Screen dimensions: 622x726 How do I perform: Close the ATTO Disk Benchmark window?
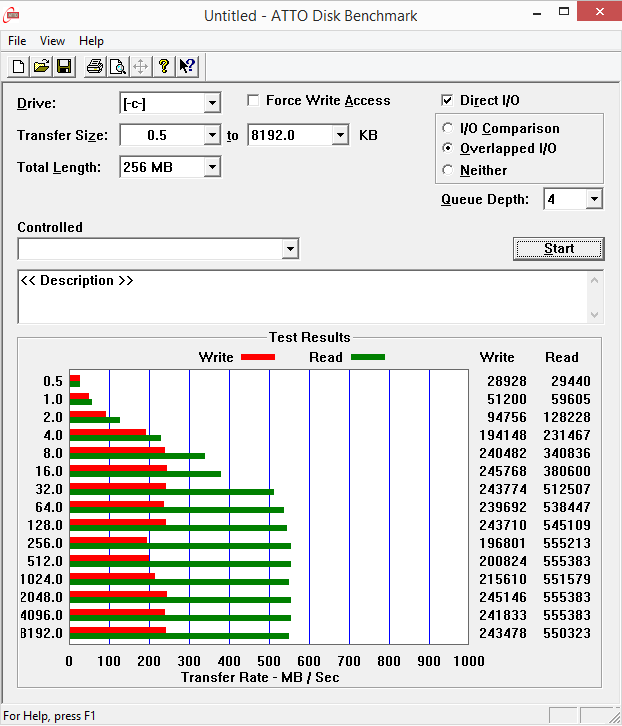click(599, 12)
